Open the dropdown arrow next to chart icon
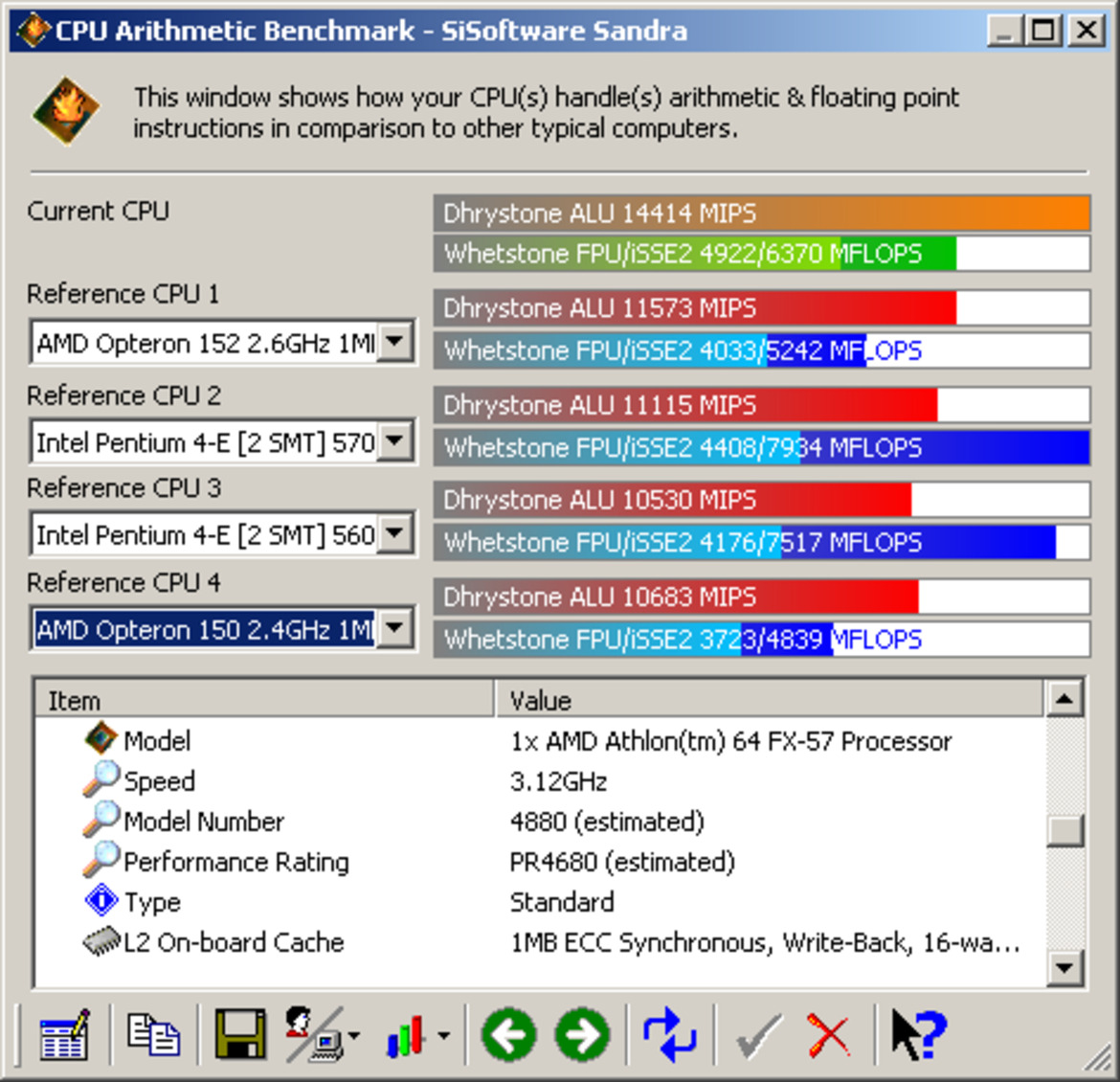The width and height of the screenshot is (1120, 1082). click(x=443, y=1035)
